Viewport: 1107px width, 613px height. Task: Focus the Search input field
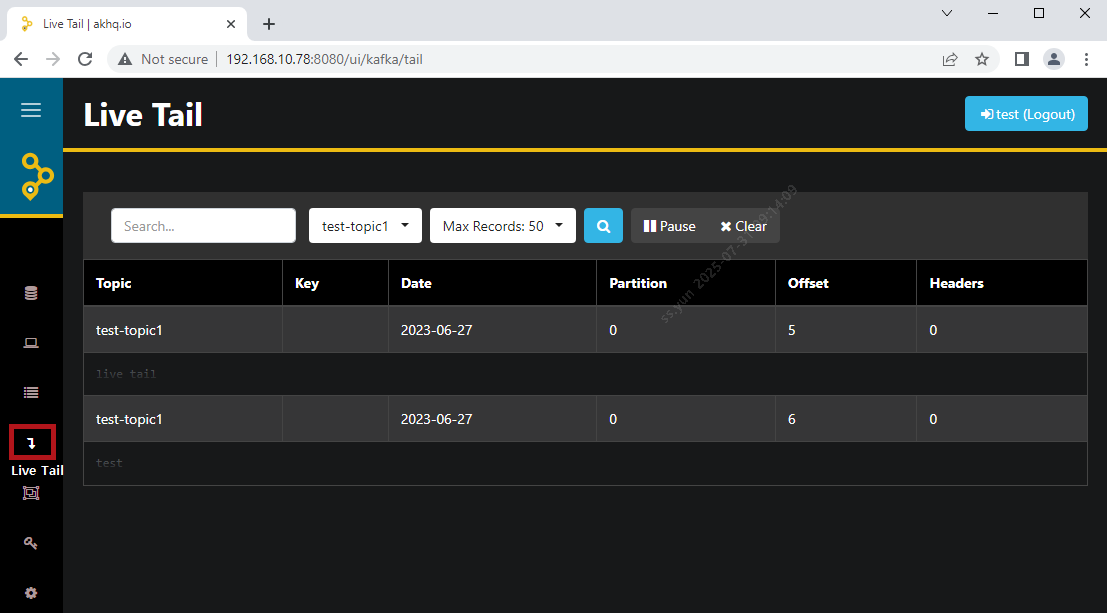[203, 226]
